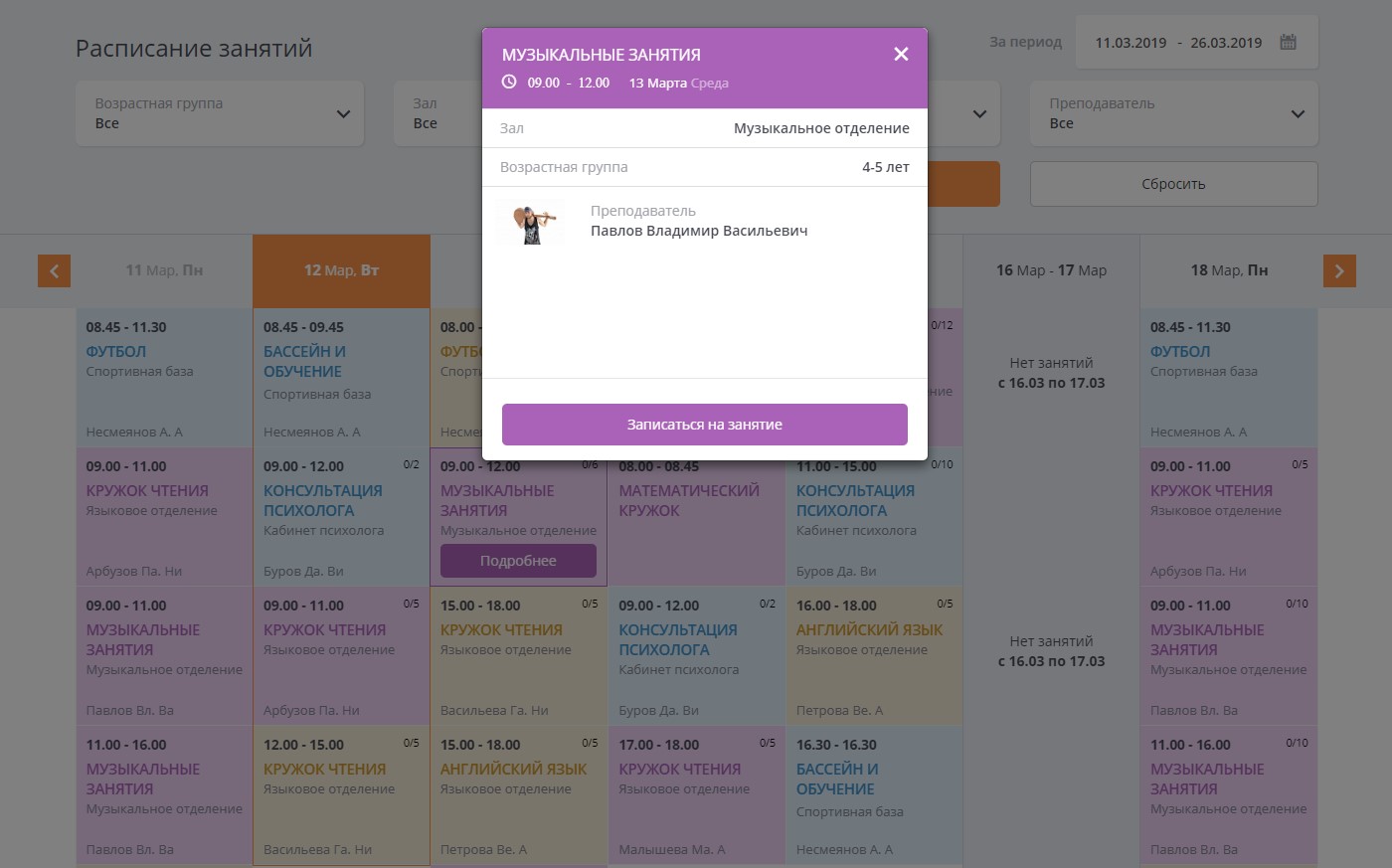Viewport: 1392px width, 868px height.
Task: Close the music lesson popup
Action: pyautogui.click(x=901, y=54)
